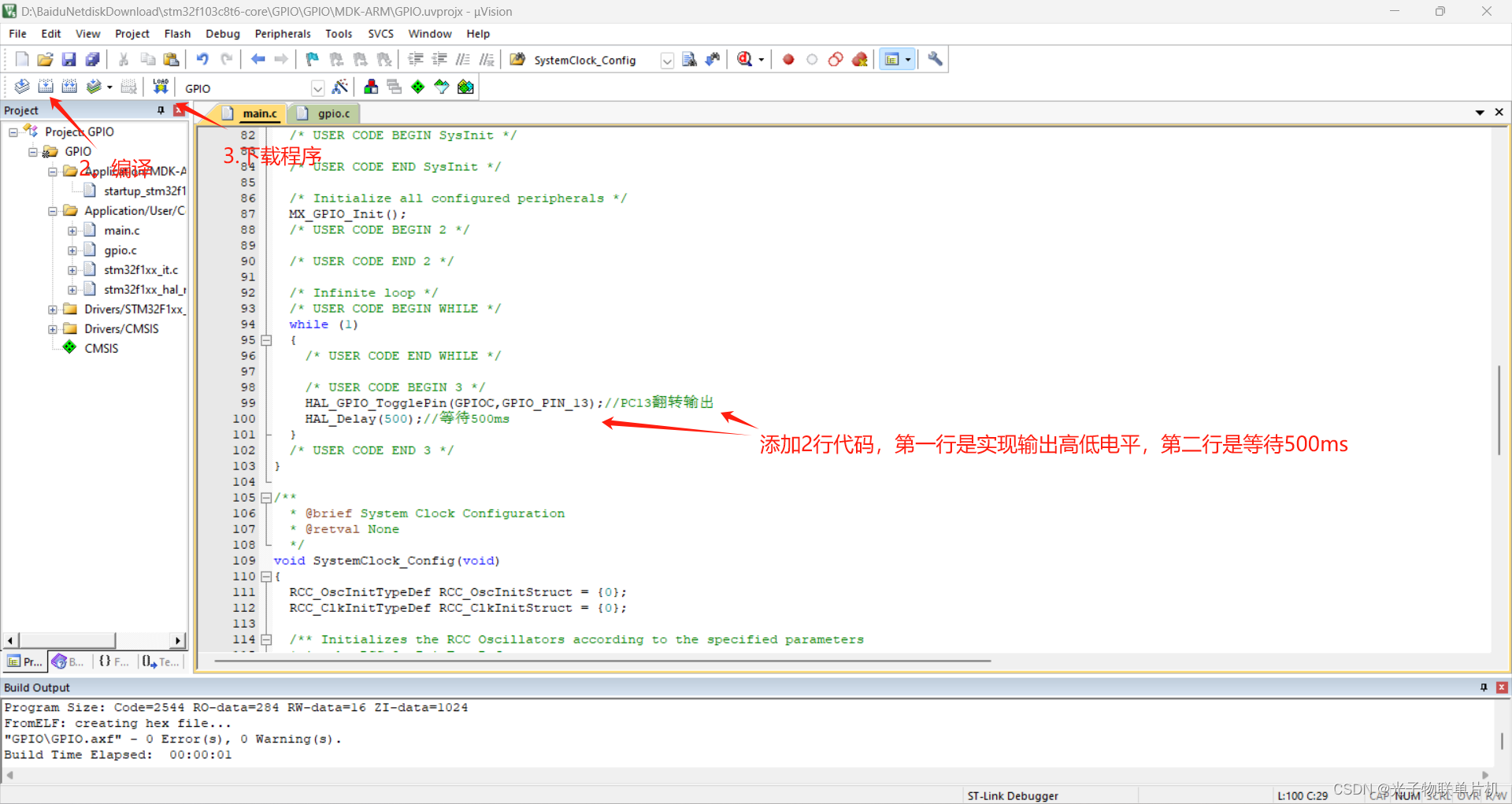
Task: Switch to the gpio.c editor tab
Action: click(x=324, y=113)
